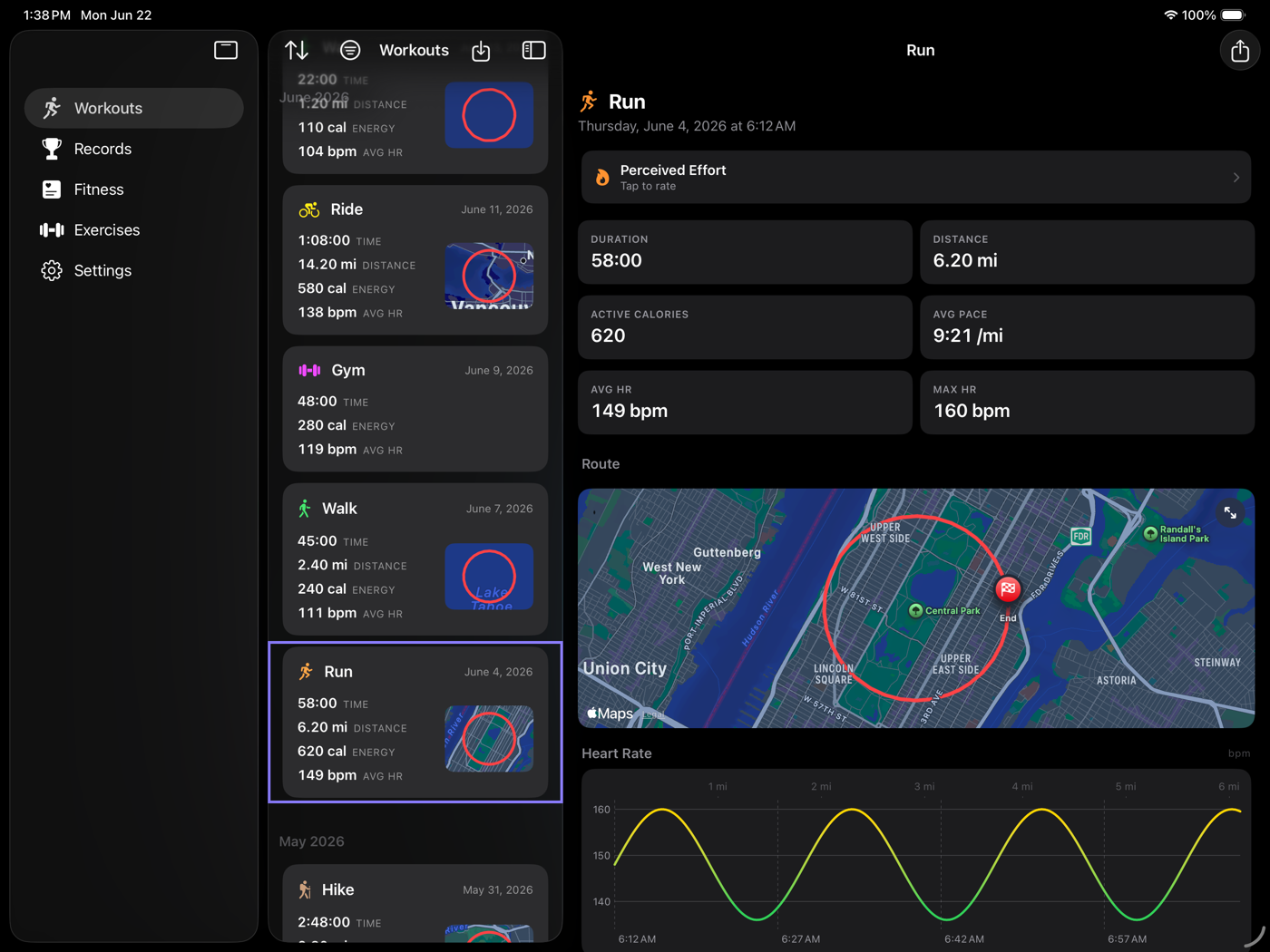Open the Workouts sidebar section

click(134, 108)
